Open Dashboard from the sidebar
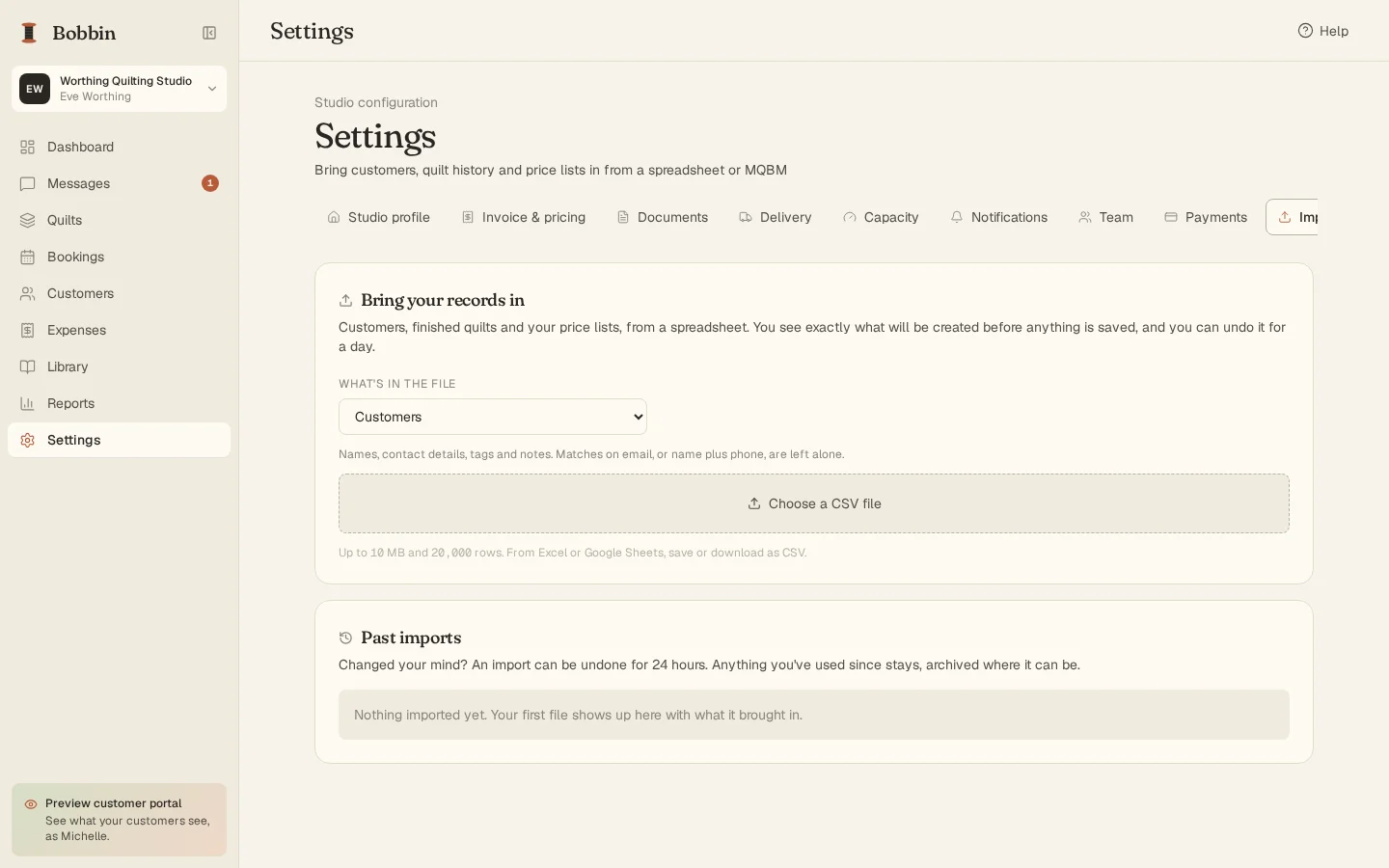This screenshot has height=868, width=1389. (x=119, y=147)
